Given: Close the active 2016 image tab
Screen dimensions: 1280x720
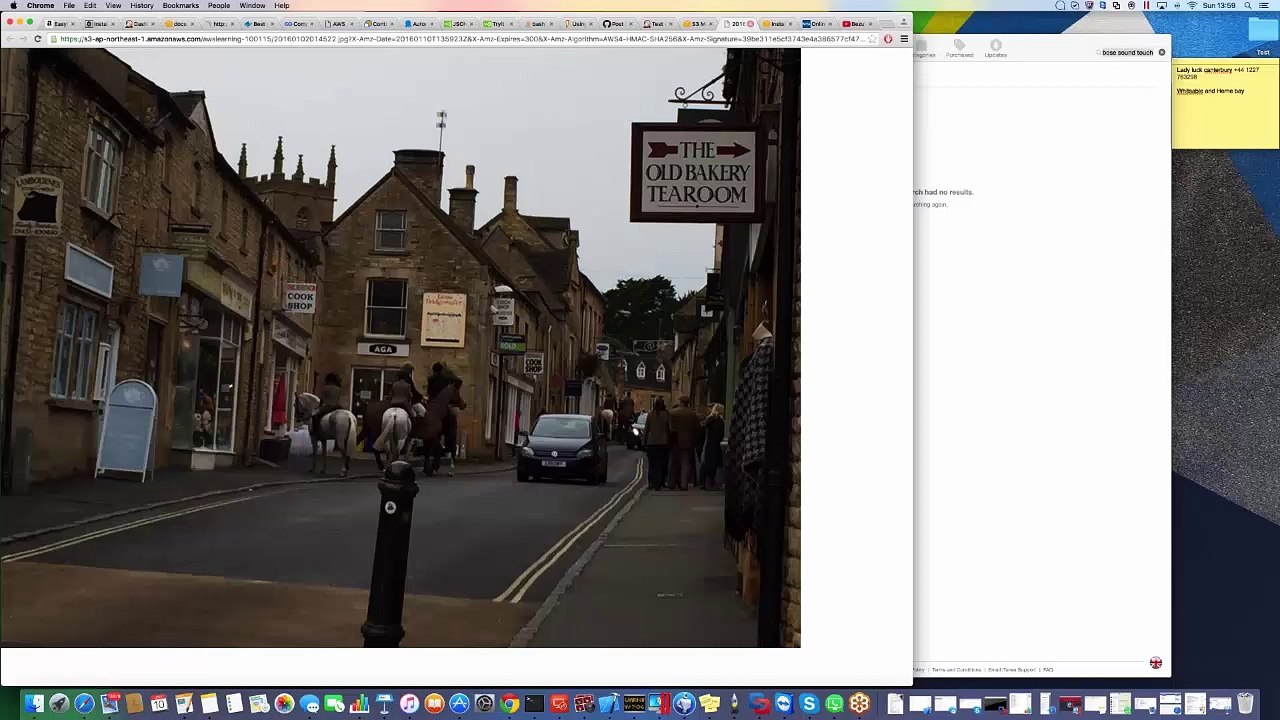Looking at the screenshot, I should point(750,24).
